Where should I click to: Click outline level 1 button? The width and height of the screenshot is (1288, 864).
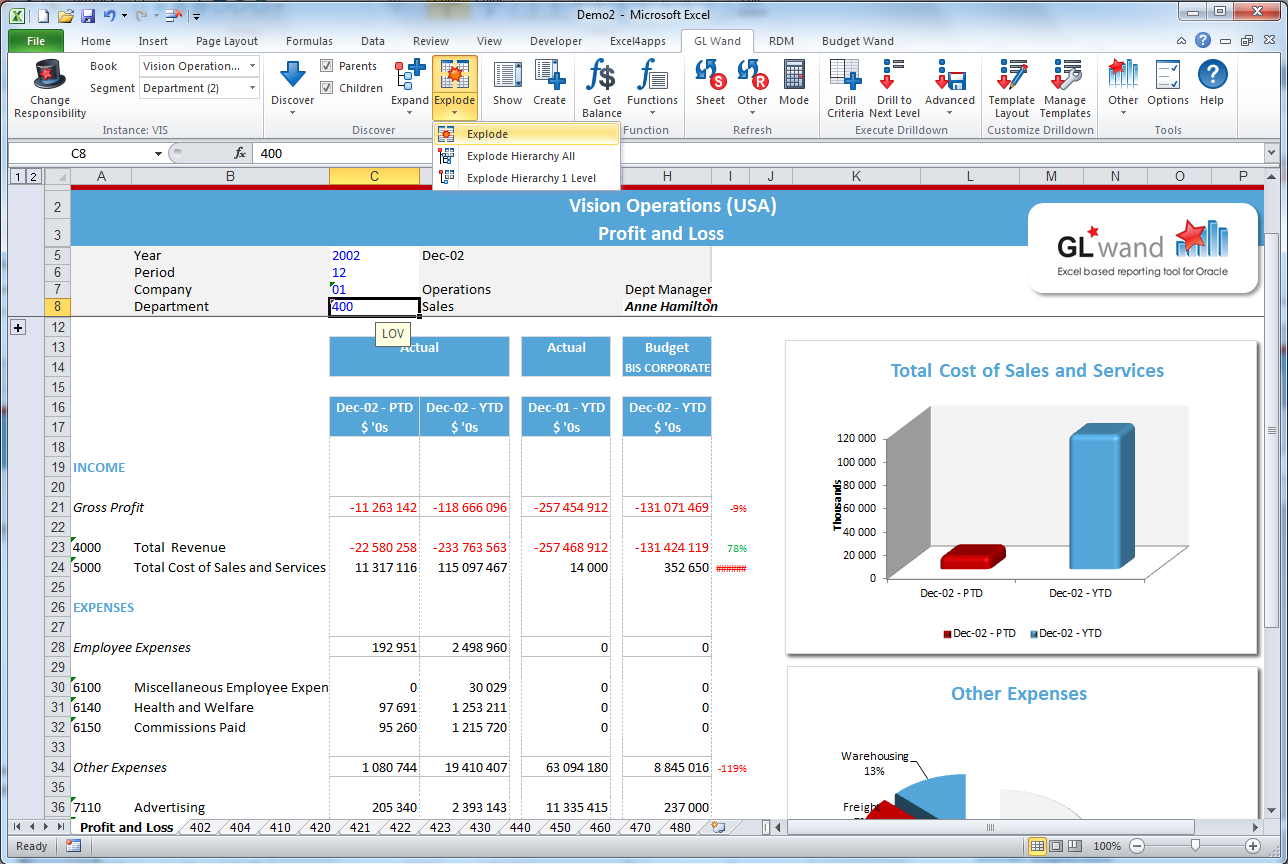tap(17, 177)
